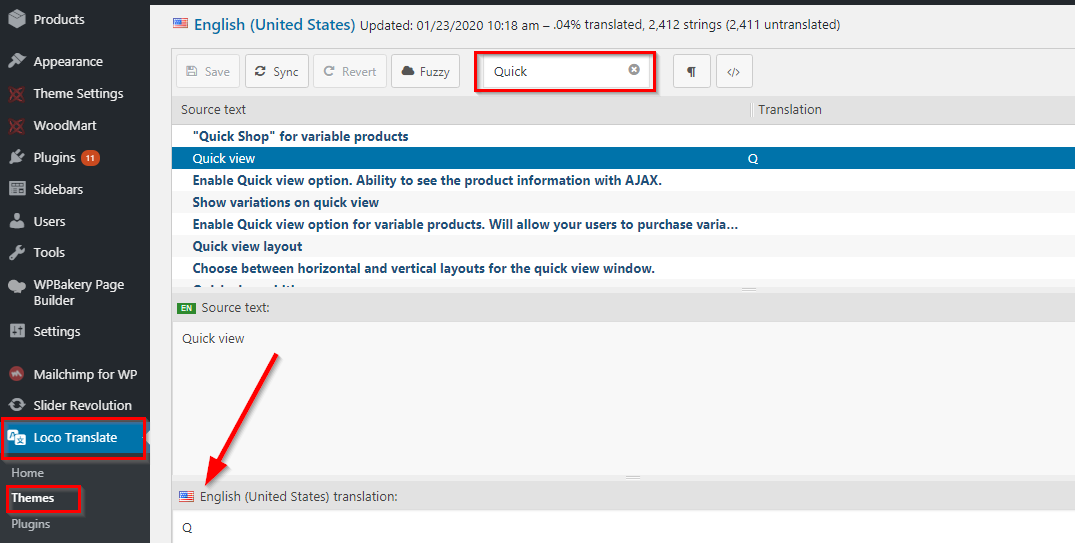
Task: Open Slider Revolution menu
Action: [x=82, y=405]
